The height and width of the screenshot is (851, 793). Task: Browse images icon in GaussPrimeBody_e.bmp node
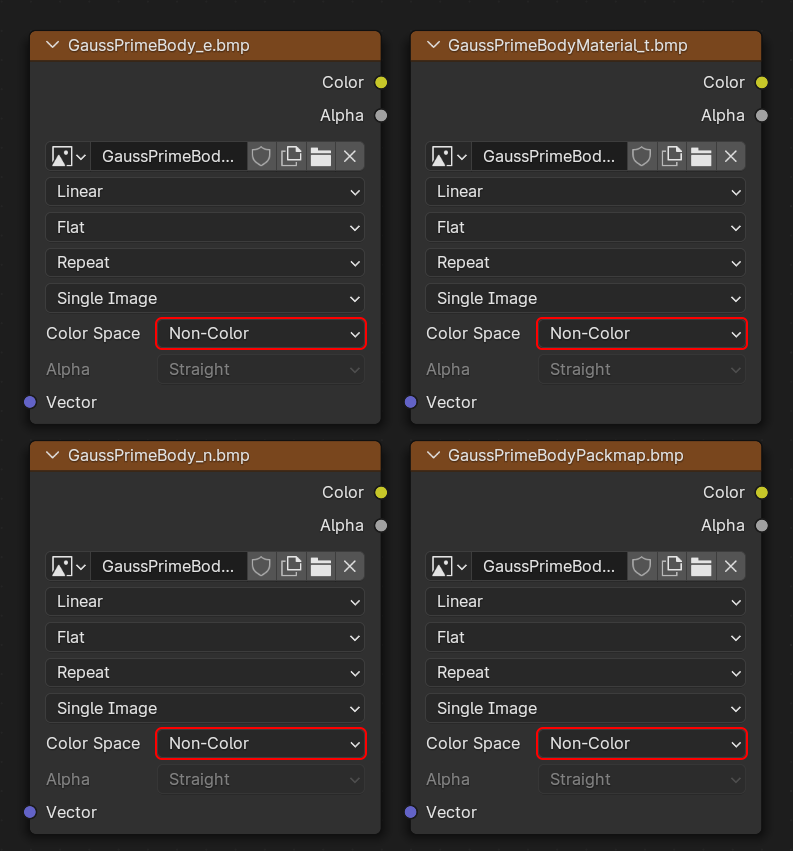[x=68, y=157]
